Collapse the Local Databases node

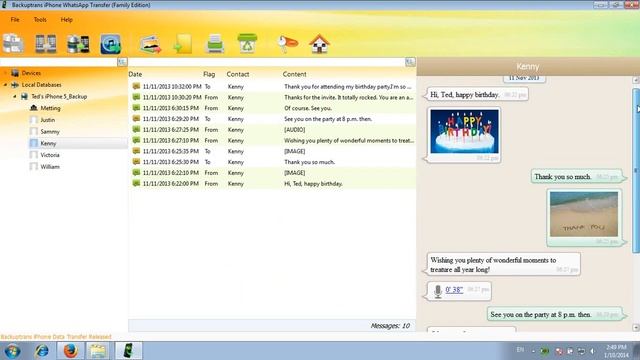[x=5, y=85]
